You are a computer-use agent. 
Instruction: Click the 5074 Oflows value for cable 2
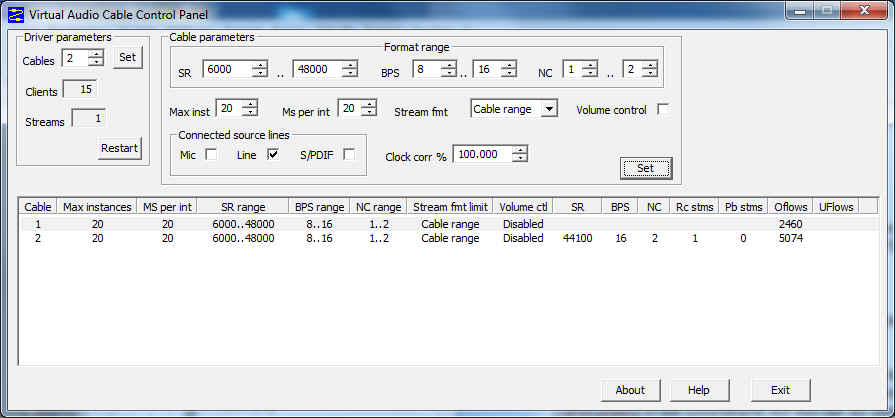[x=791, y=238]
